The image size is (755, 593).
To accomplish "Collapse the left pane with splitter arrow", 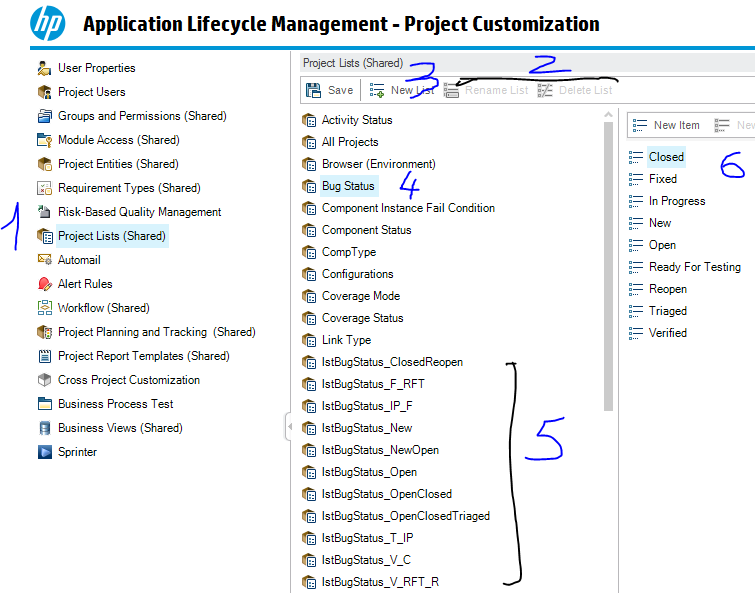I will pyautogui.click(x=289, y=428).
